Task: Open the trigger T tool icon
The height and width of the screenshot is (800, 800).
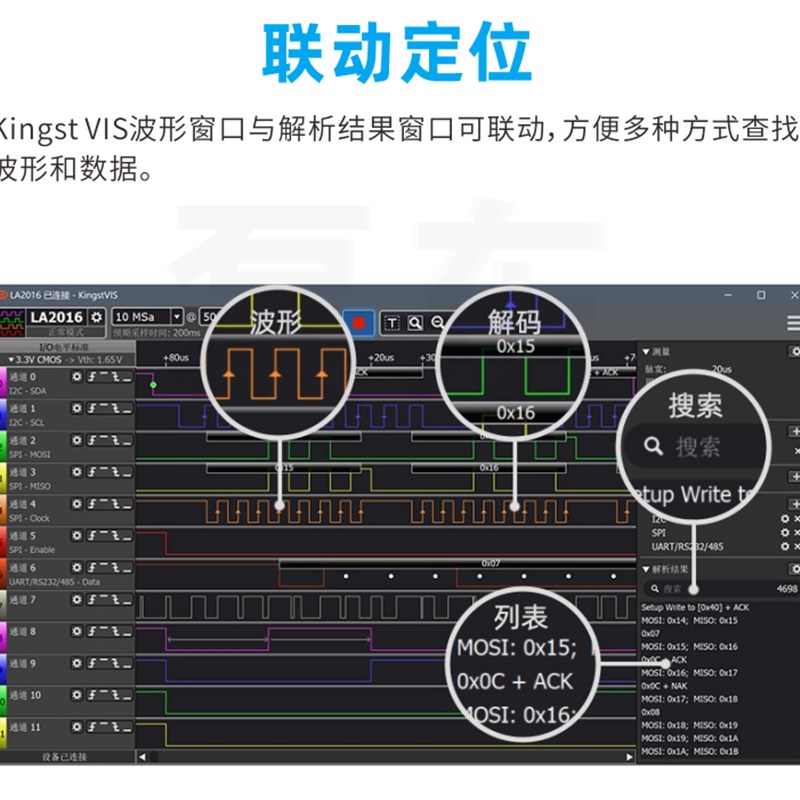Action: click(x=392, y=321)
